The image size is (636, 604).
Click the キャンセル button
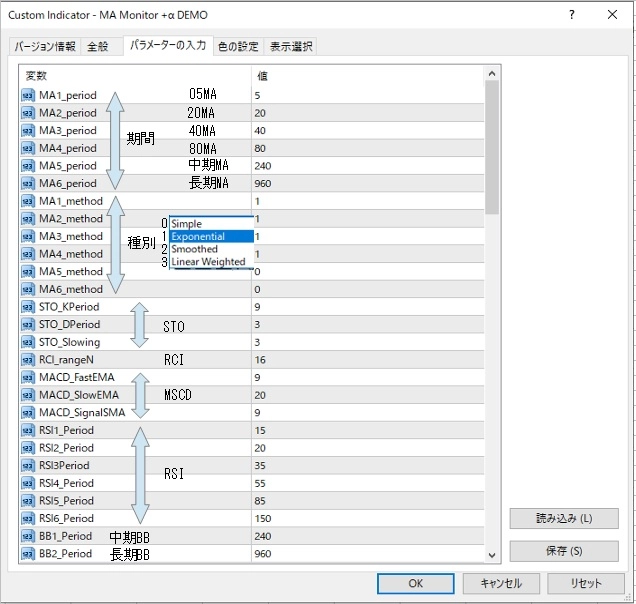click(x=501, y=583)
